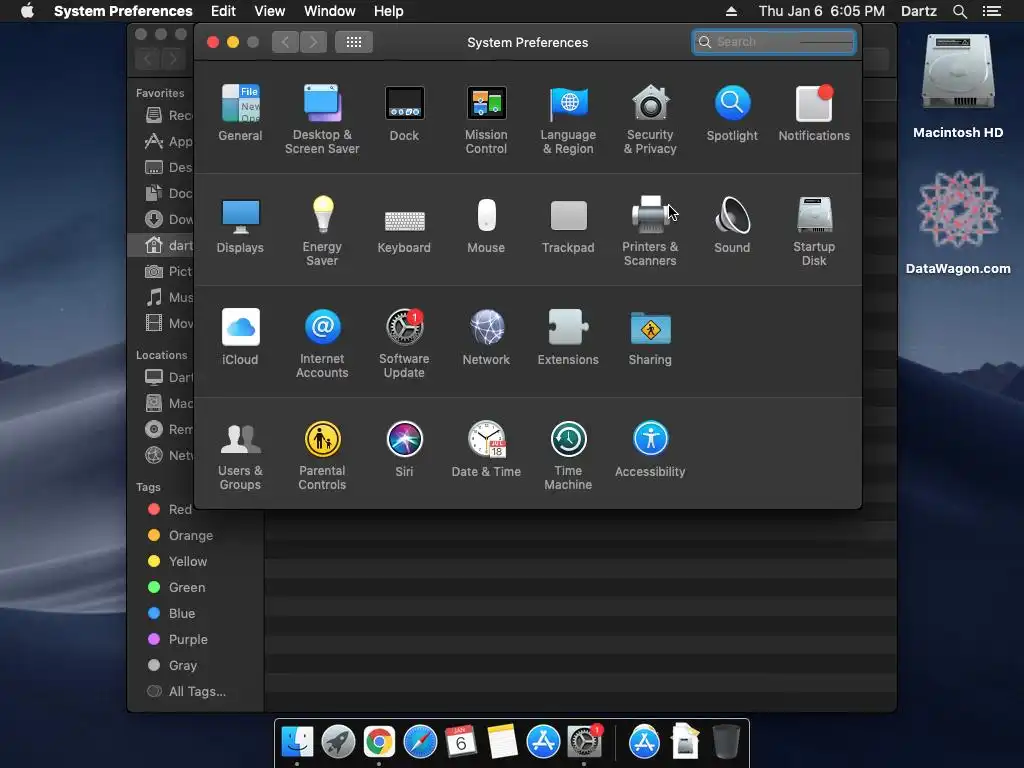The image size is (1024, 768).
Task: Open Desktop & Screen Saver preferences
Action: 322,120
